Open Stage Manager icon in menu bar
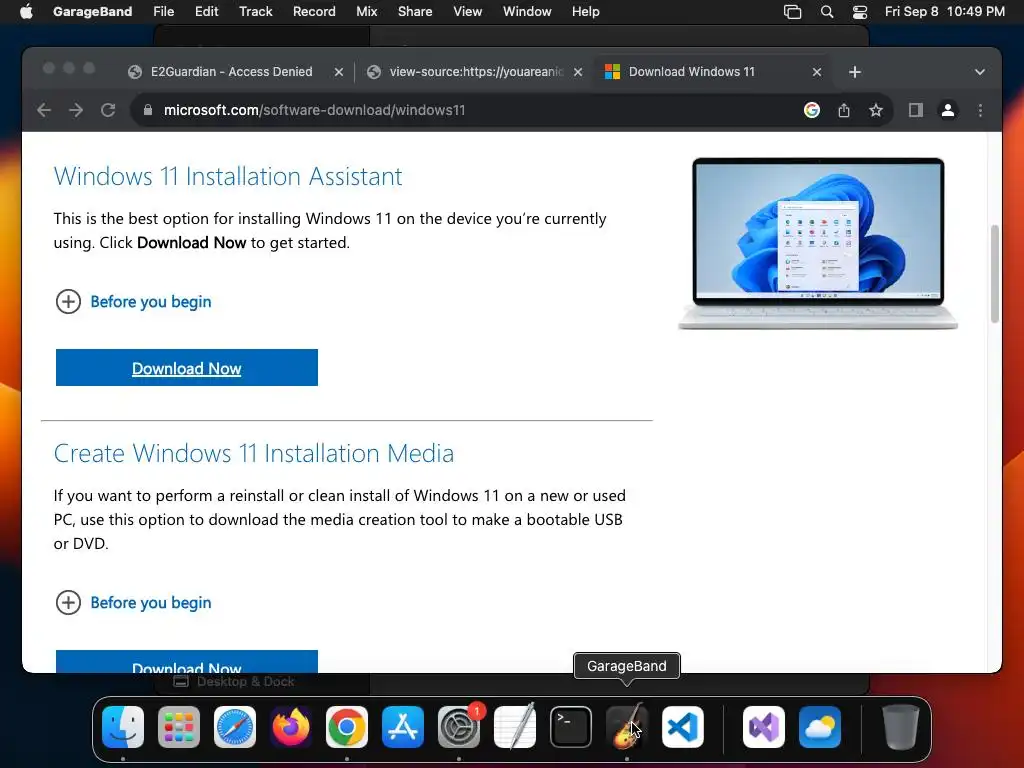Image resolution: width=1024 pixels, height=768 pixels. pyautogui.click(x=792, y=12)
